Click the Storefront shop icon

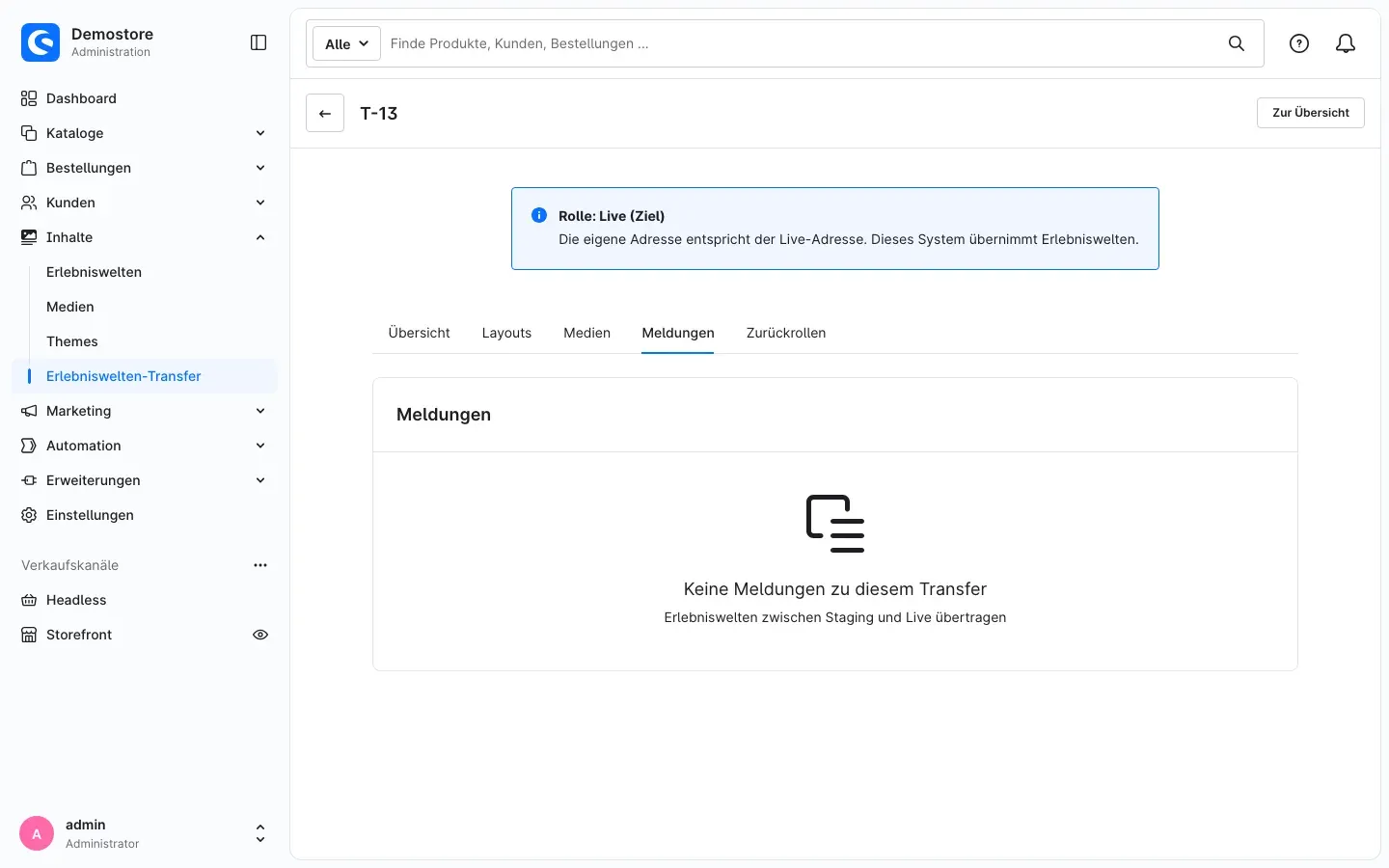(x=29, y=635)
